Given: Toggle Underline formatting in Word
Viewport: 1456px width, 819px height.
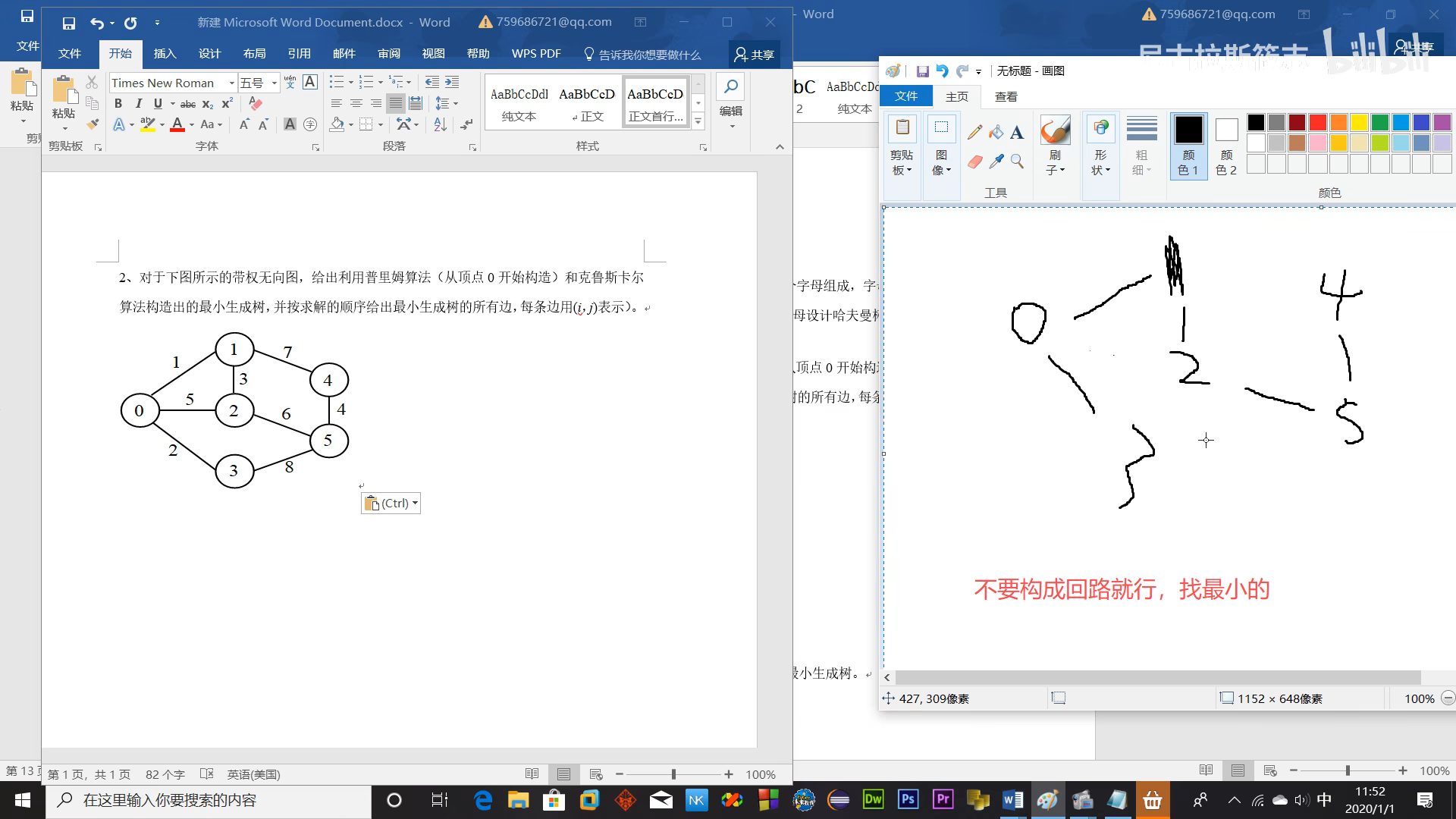Looking at the screenshot, I should tap(158, 104).
